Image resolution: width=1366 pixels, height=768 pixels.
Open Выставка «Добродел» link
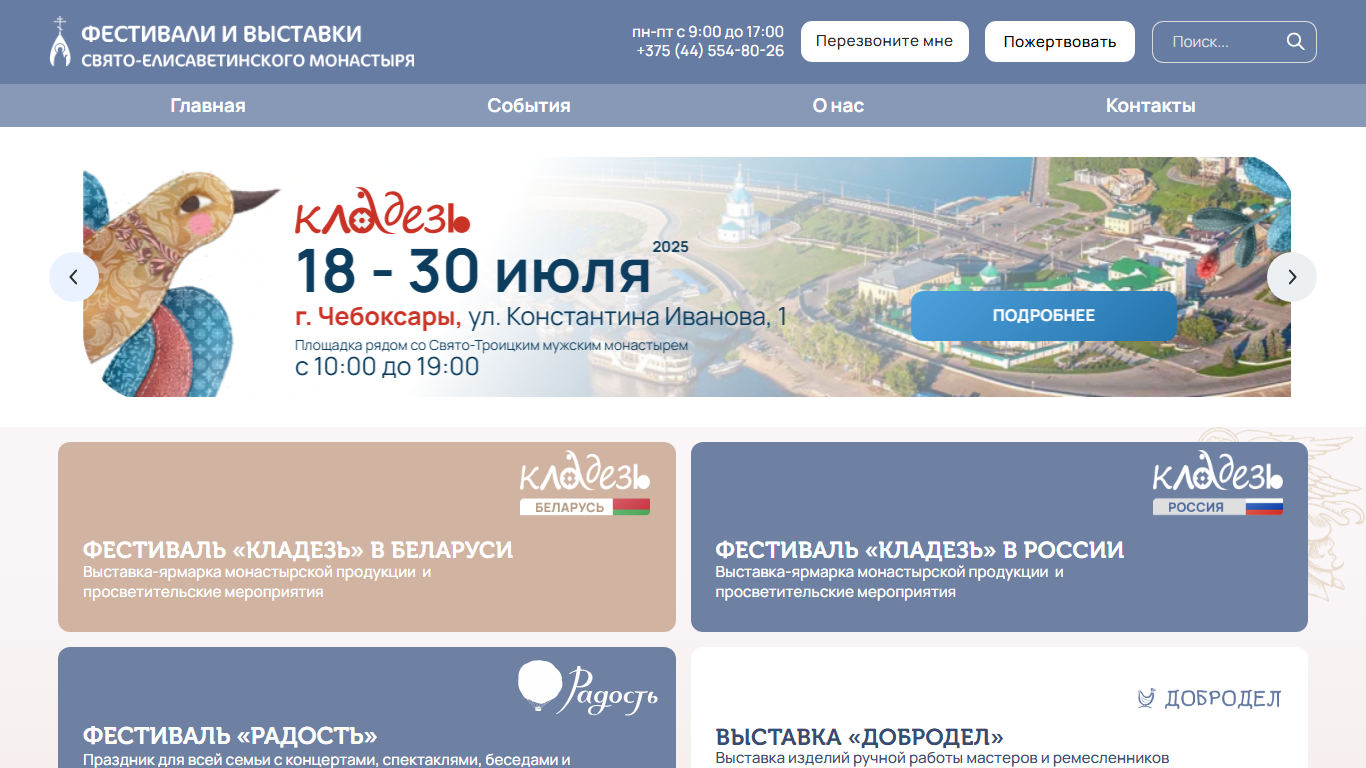860,738
